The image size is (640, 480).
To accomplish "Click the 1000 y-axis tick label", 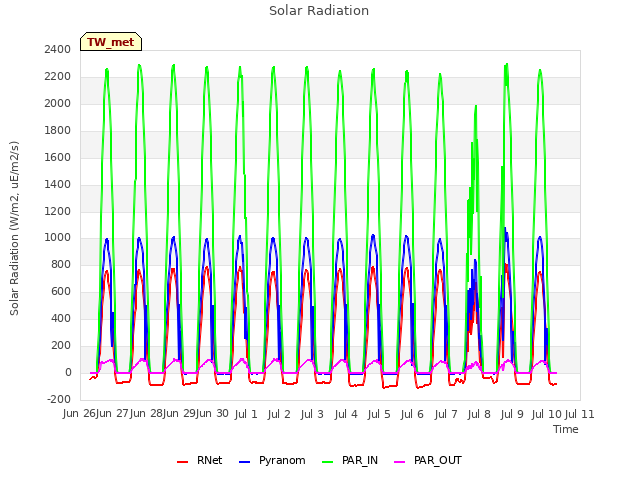I will [x=58, y=238].
